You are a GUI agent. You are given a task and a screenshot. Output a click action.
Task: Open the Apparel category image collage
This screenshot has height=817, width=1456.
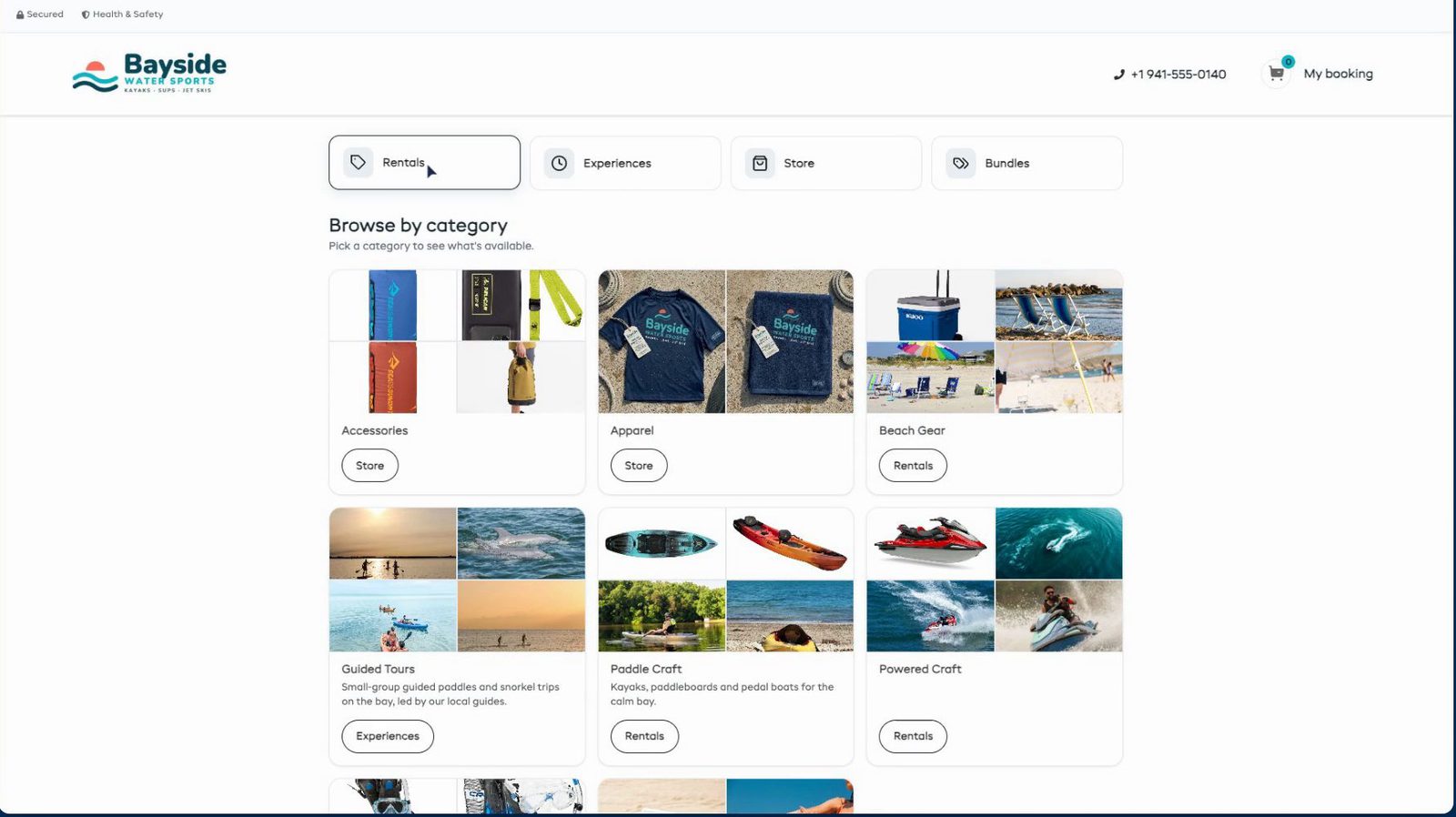click(725, 342)
